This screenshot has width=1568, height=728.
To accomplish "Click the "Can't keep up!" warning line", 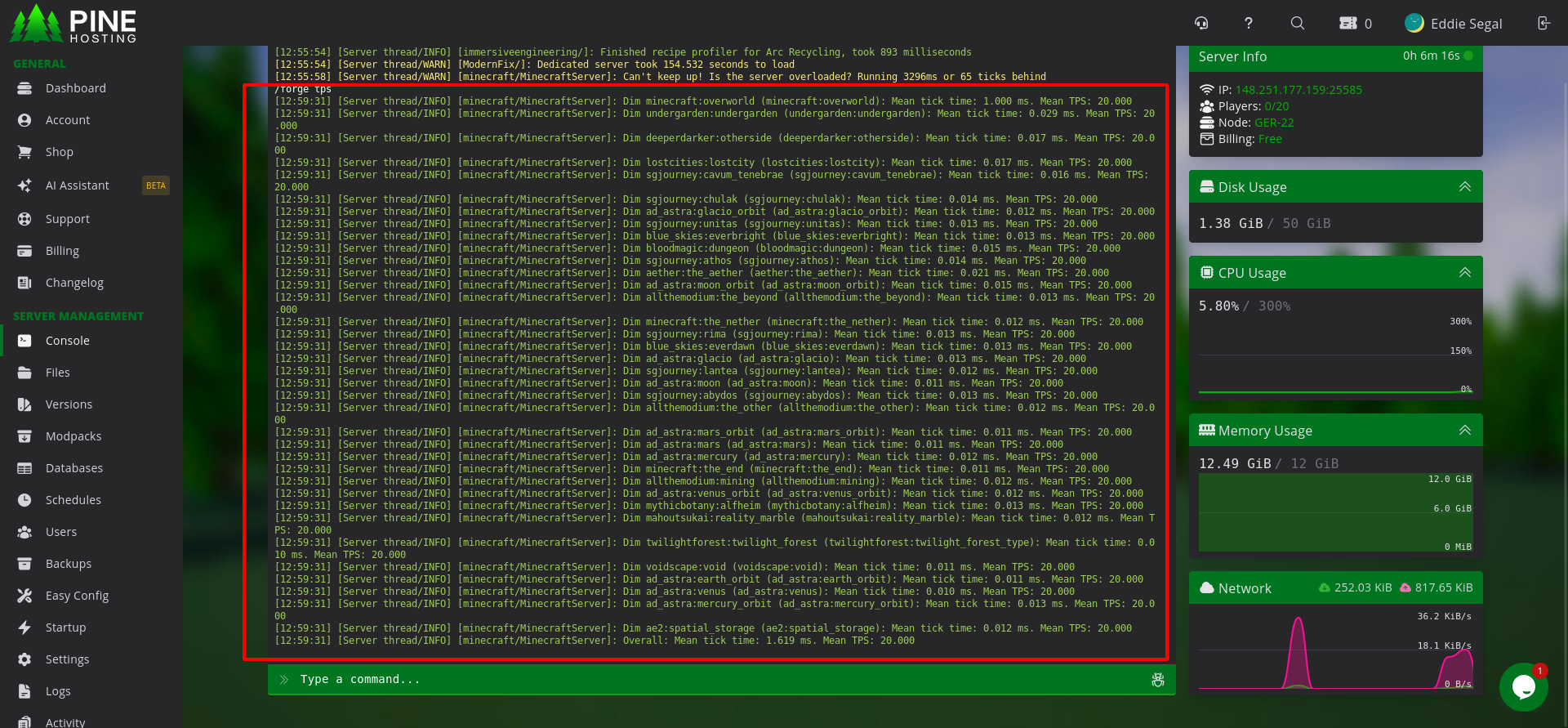I will point(660,77).
